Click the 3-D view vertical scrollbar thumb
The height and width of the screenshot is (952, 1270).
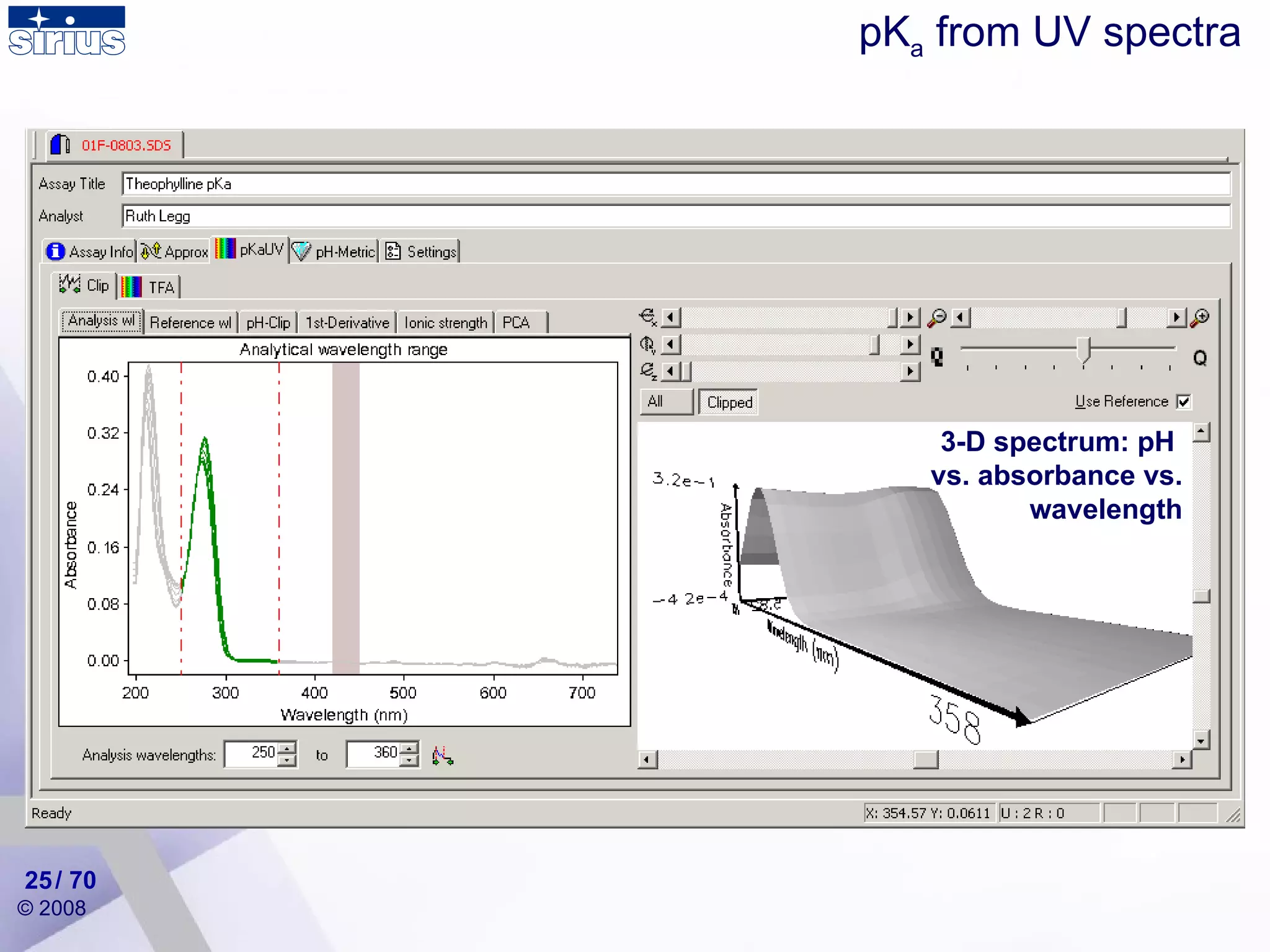click(x=1201, y=596)
